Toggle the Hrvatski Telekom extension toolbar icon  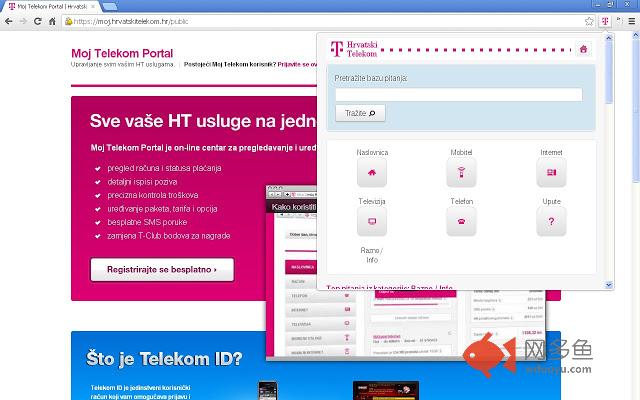click(x=605, y=21)
